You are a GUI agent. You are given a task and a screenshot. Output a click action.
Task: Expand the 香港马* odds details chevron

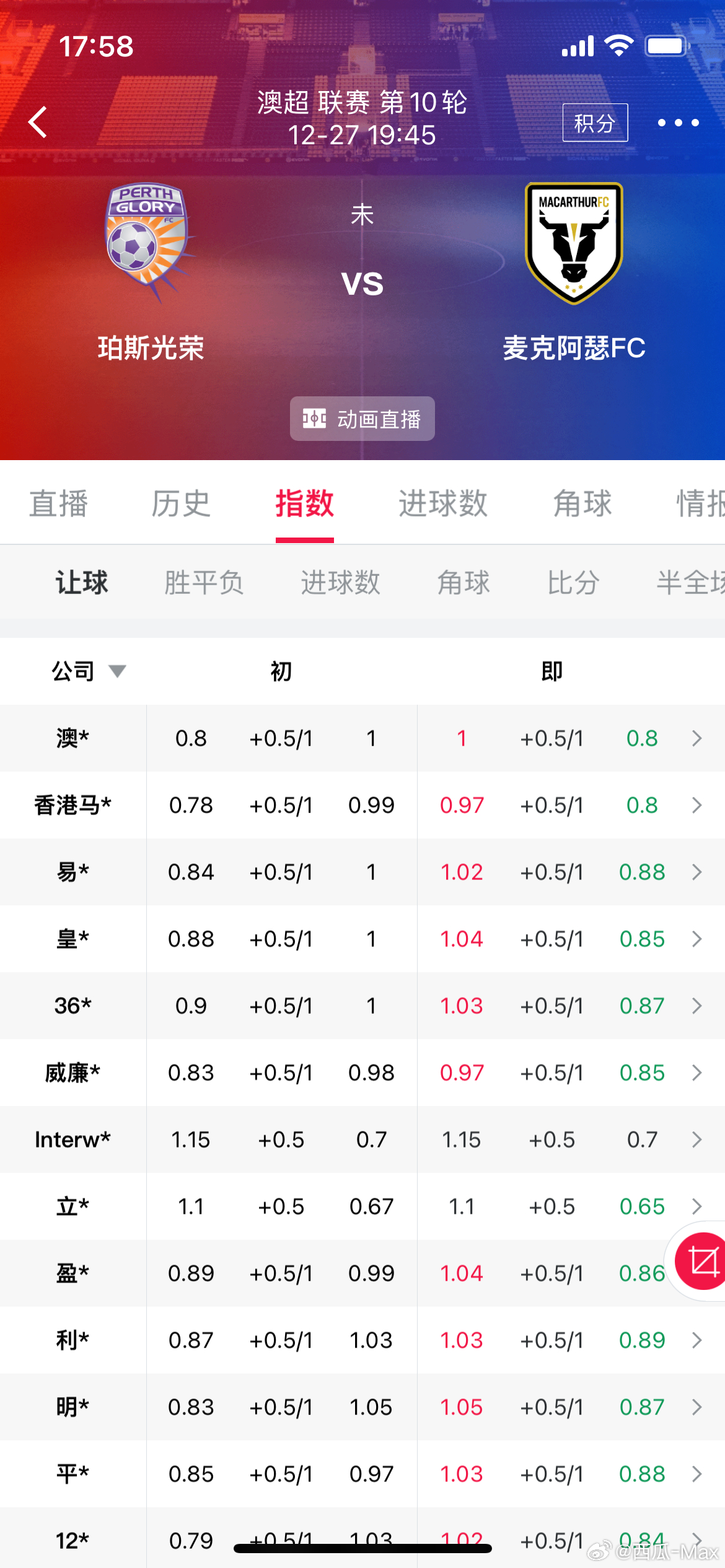click(696, 805)
